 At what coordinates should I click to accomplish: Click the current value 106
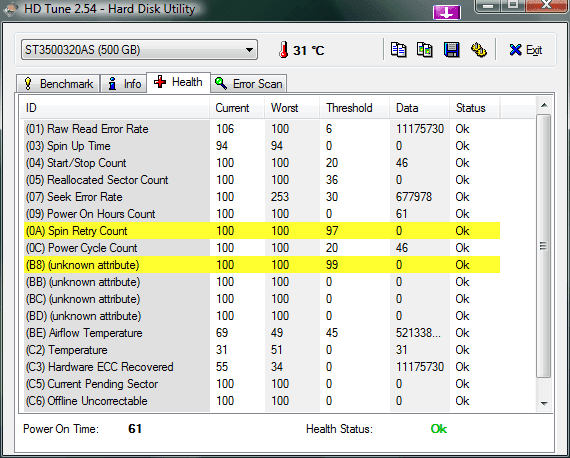pos(225,129)
